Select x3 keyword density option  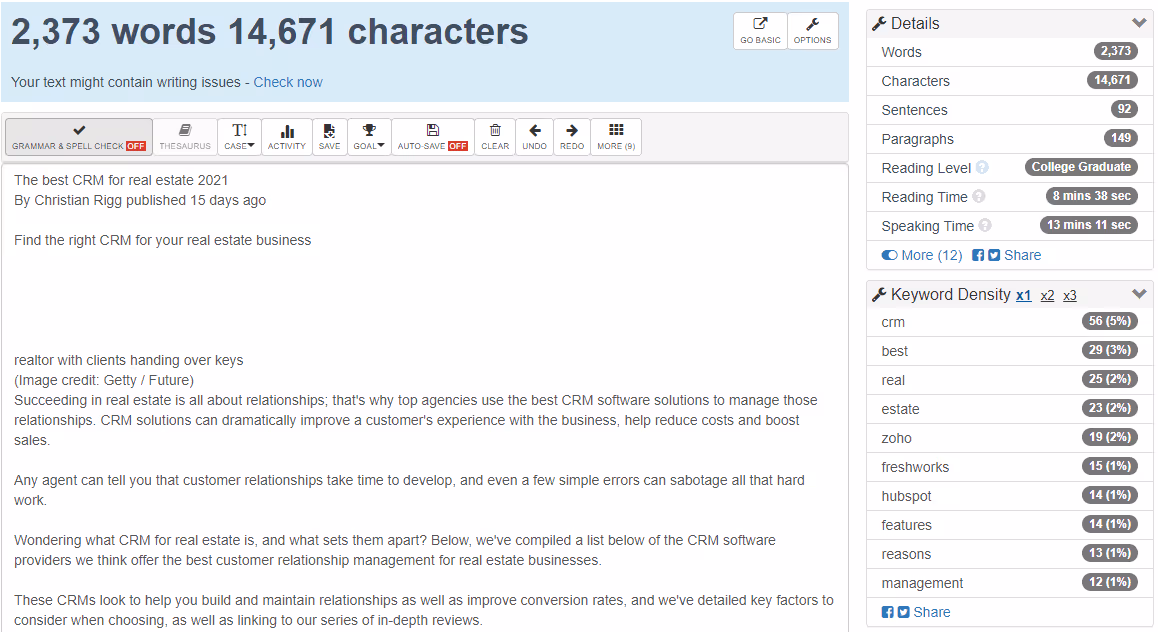(1069, 295)
